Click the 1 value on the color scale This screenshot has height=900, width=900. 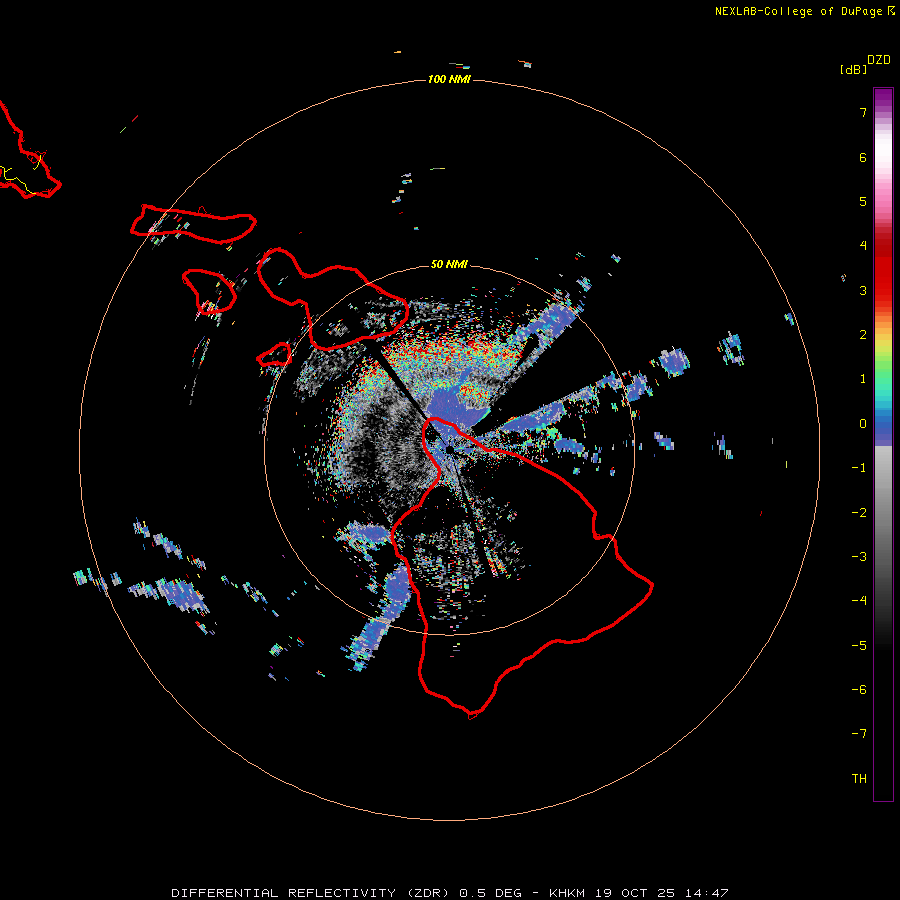pos(863,379)
